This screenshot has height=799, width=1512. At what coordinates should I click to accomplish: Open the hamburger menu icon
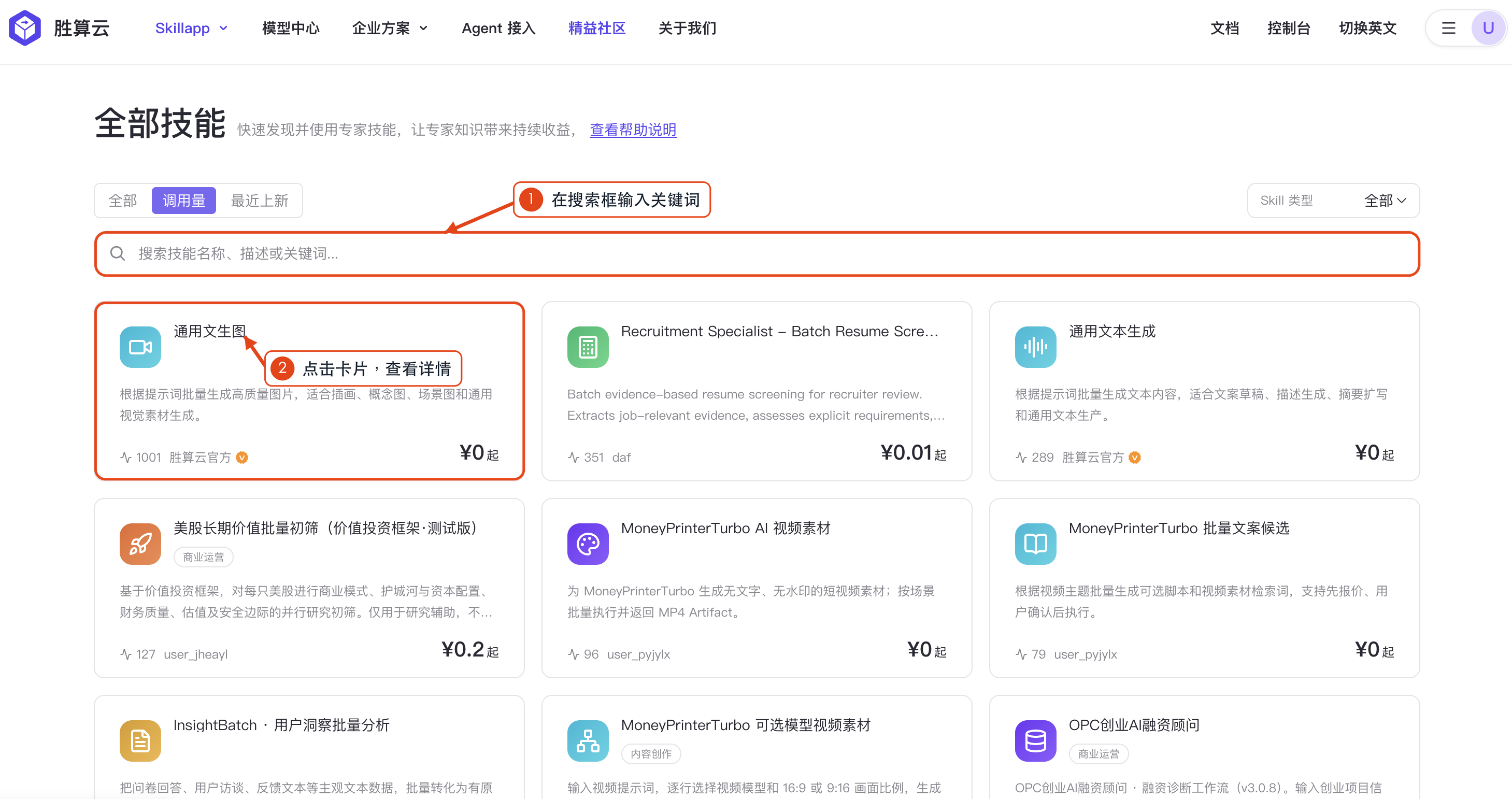(x=1448, y=27)
